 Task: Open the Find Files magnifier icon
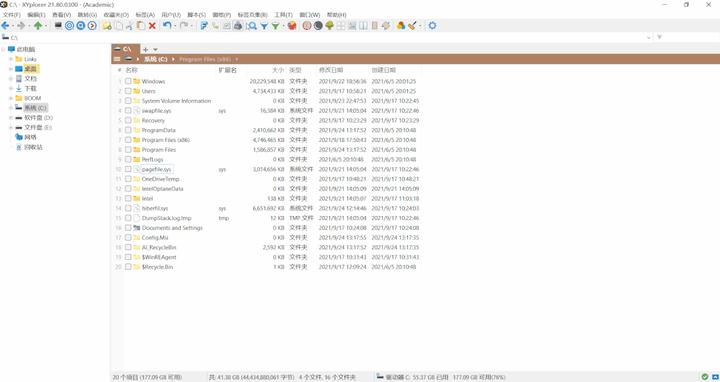[252, 26]
